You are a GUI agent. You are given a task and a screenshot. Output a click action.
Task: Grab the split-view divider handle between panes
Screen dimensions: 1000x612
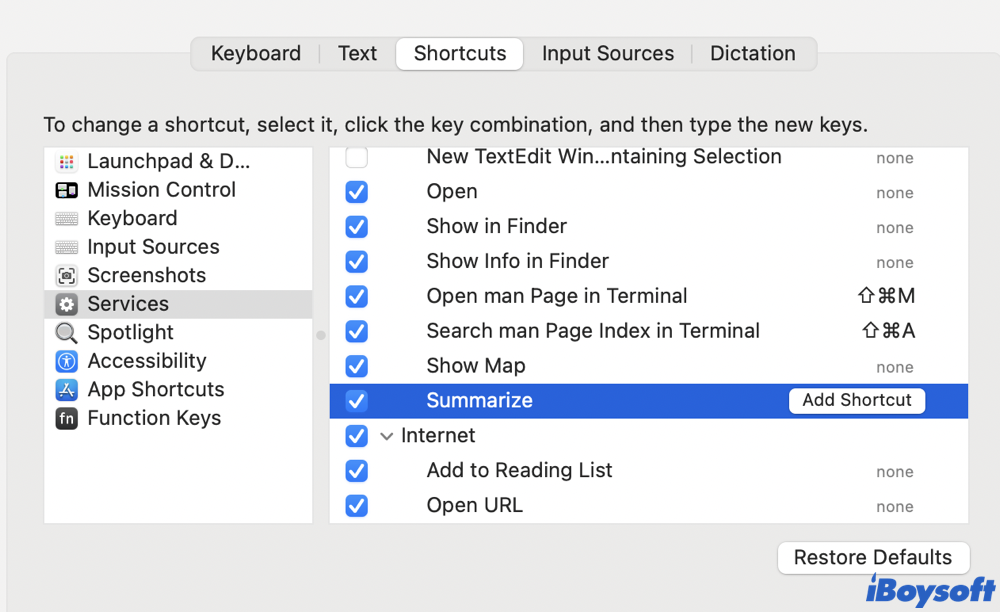tap(321, 335)
